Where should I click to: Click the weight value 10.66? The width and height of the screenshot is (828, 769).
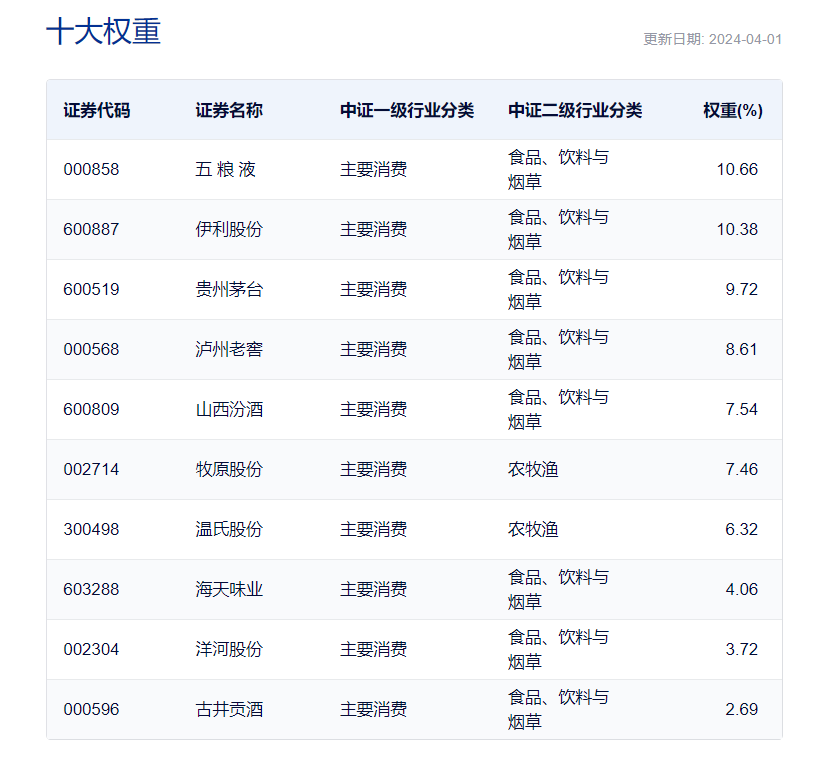pyautogui.click(x=737, y=170)
